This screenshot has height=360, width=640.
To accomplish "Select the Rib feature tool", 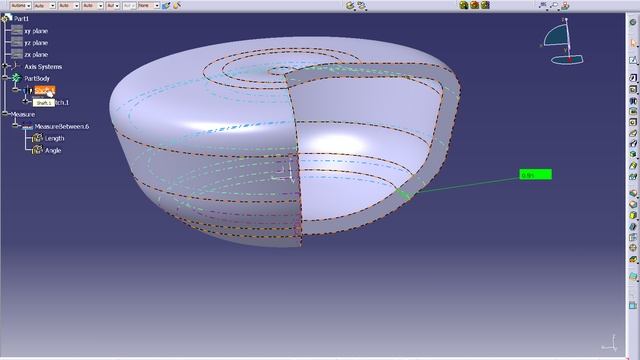I will click(633, 133).
